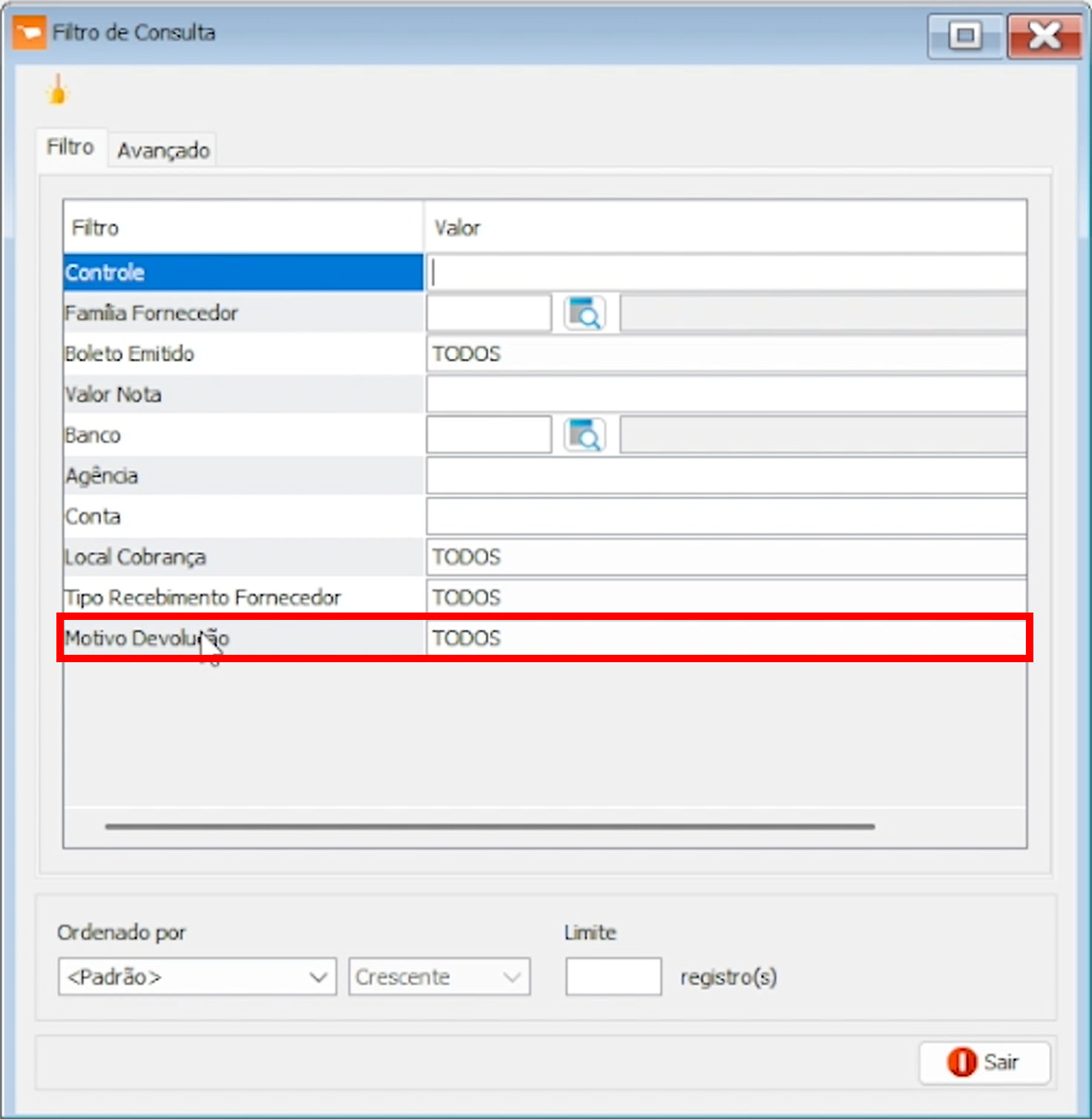Open the Família Fornecedor lookup search icon

[x=585, y=314]
